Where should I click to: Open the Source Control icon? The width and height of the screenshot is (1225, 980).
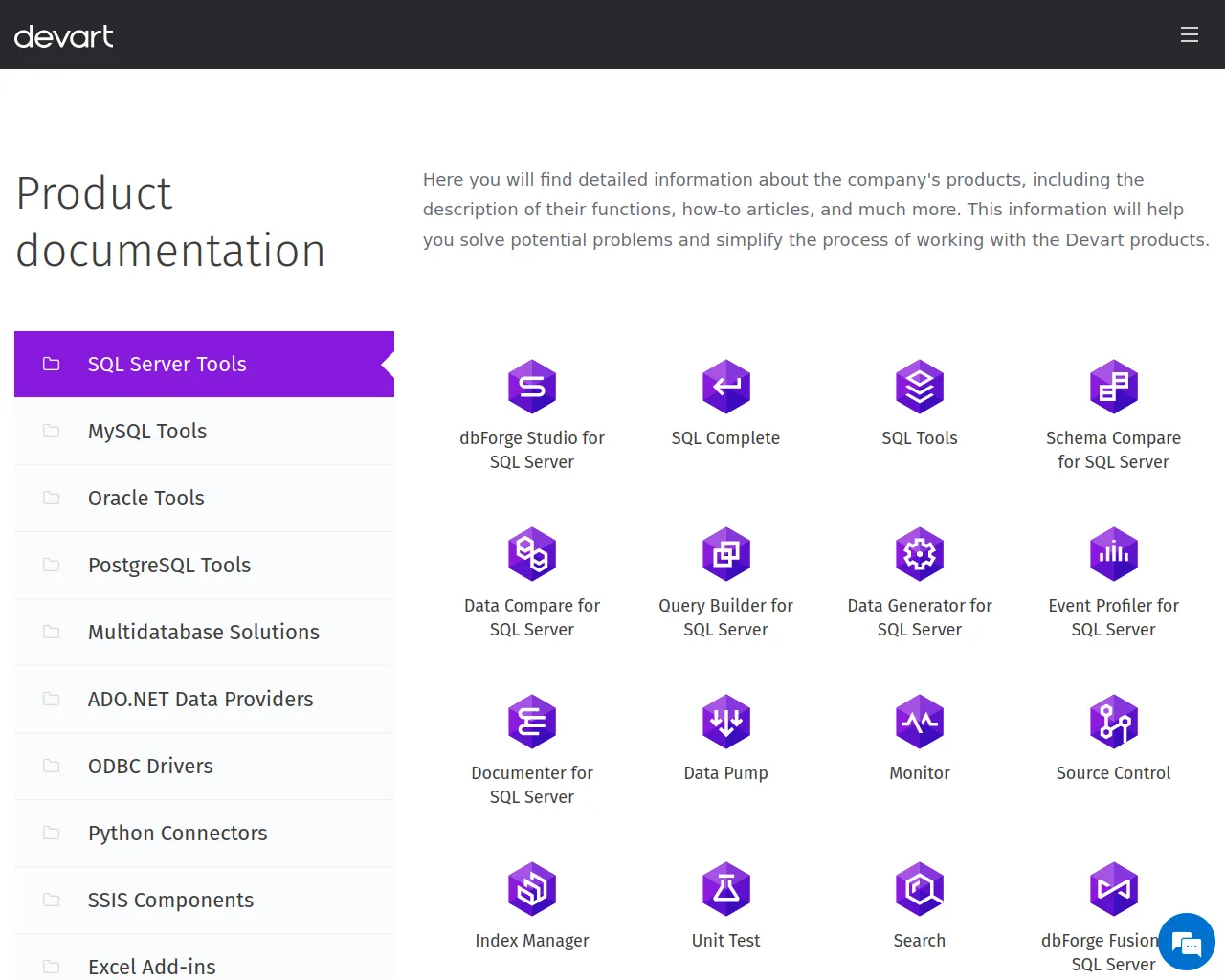[1113, 722]
